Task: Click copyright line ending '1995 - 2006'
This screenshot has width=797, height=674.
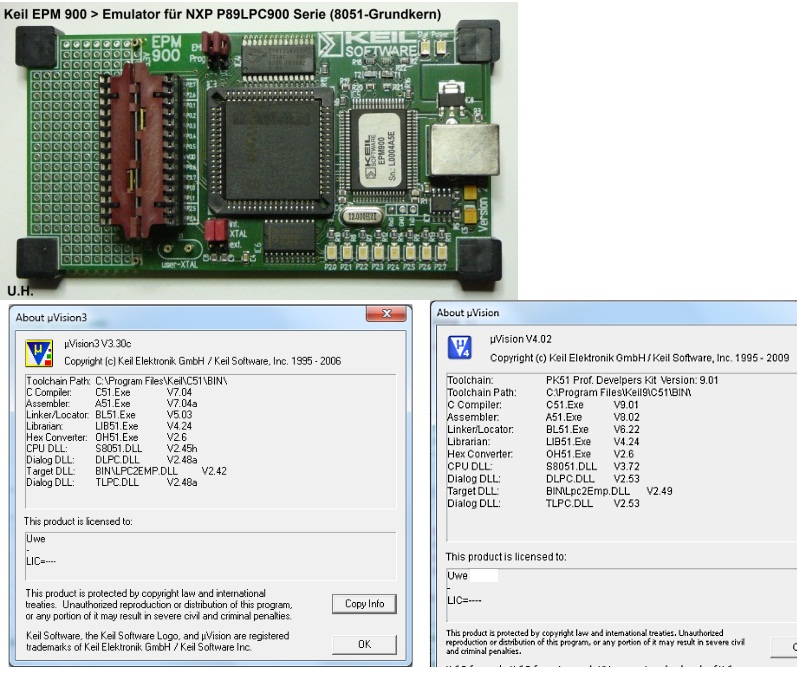Action: tap(202, 361)
